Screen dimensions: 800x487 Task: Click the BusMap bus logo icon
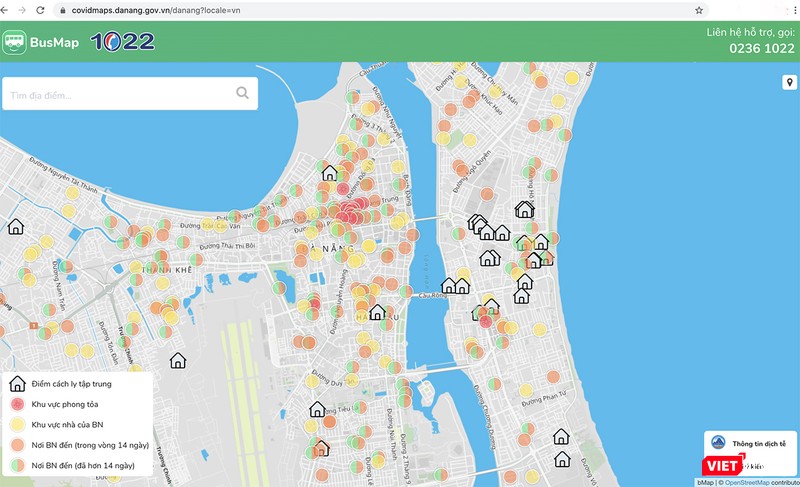15,42
